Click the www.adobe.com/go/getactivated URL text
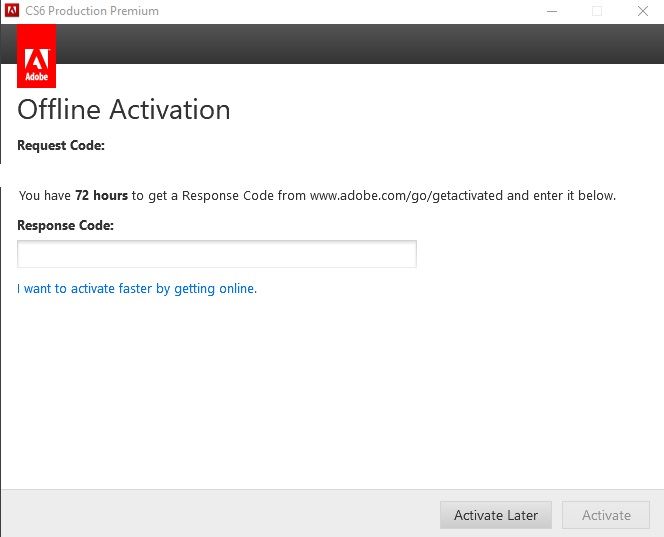 [x=406, y=196]
